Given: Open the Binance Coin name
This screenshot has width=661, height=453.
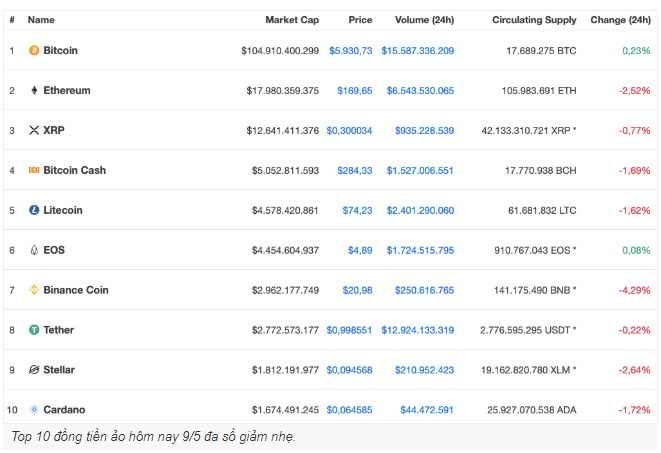Looking at the screenshot, I should tap(76, 290).
